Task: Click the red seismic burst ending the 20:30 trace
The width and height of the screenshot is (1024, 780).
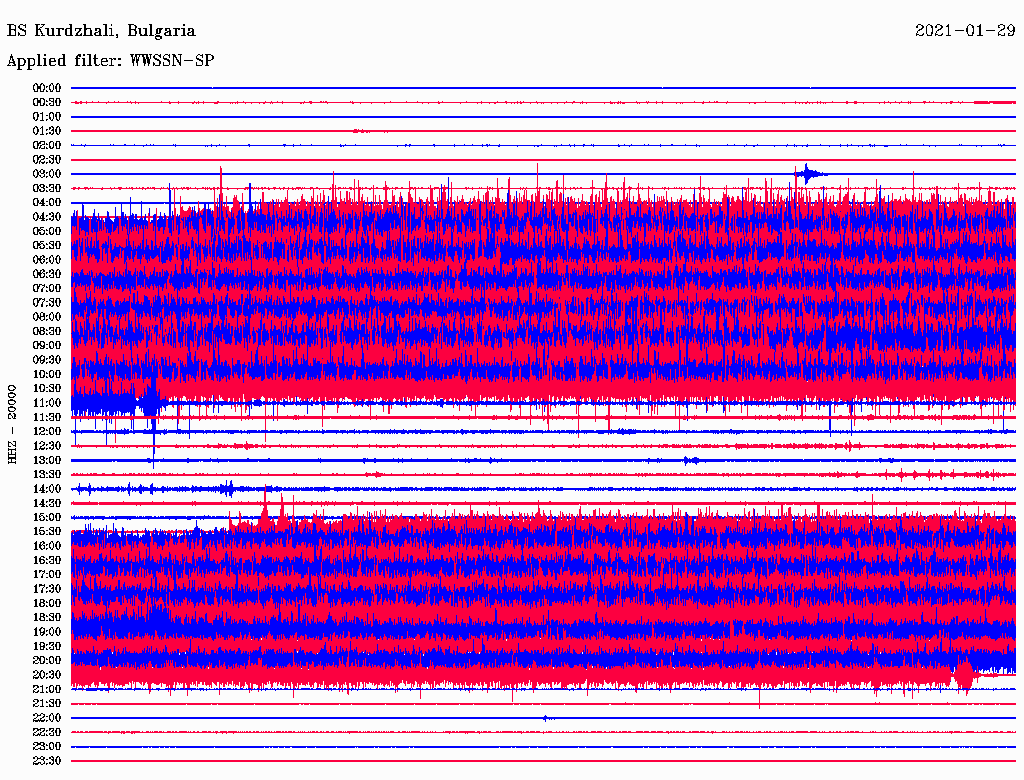Action: coord(963,676)
